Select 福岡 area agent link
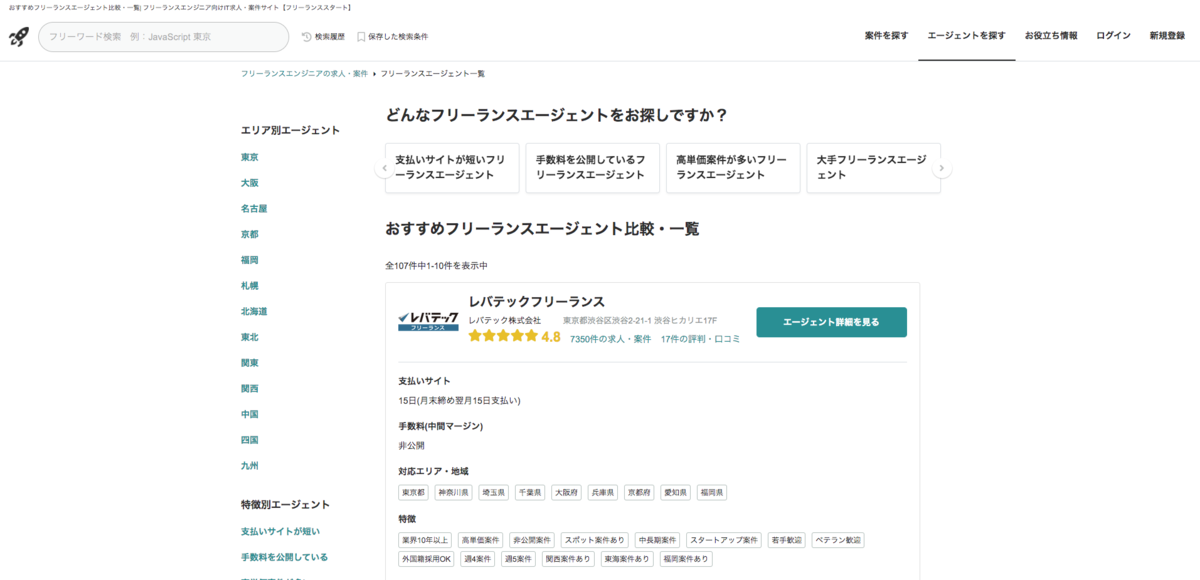The width and height of the screenshot is (1200, 580). (250, 260)
